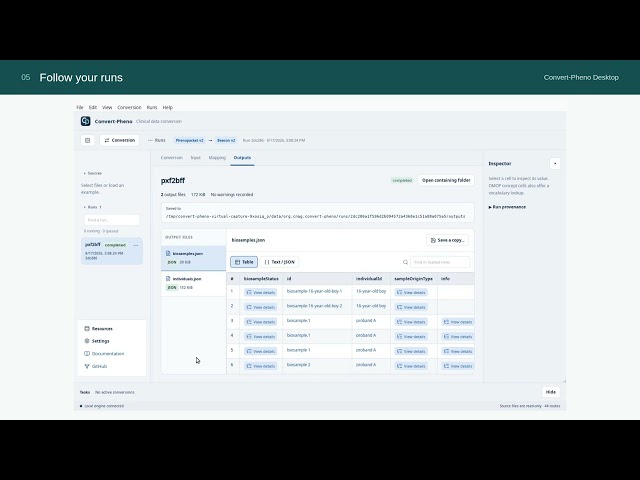The height and width of the screenshot is (480, 640).
Task: Switch to Table view
Action: [x=244, y=262]
